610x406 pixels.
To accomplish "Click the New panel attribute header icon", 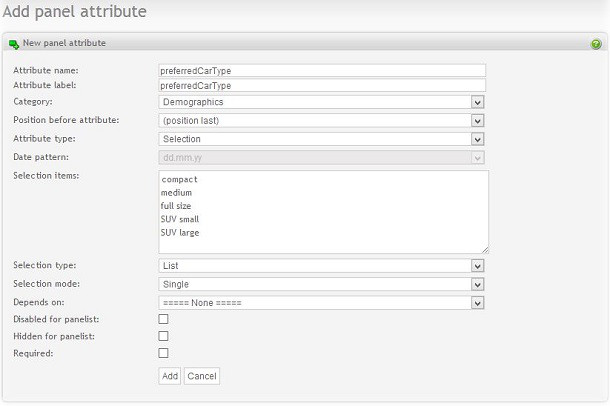I will (x=14, y=44).
